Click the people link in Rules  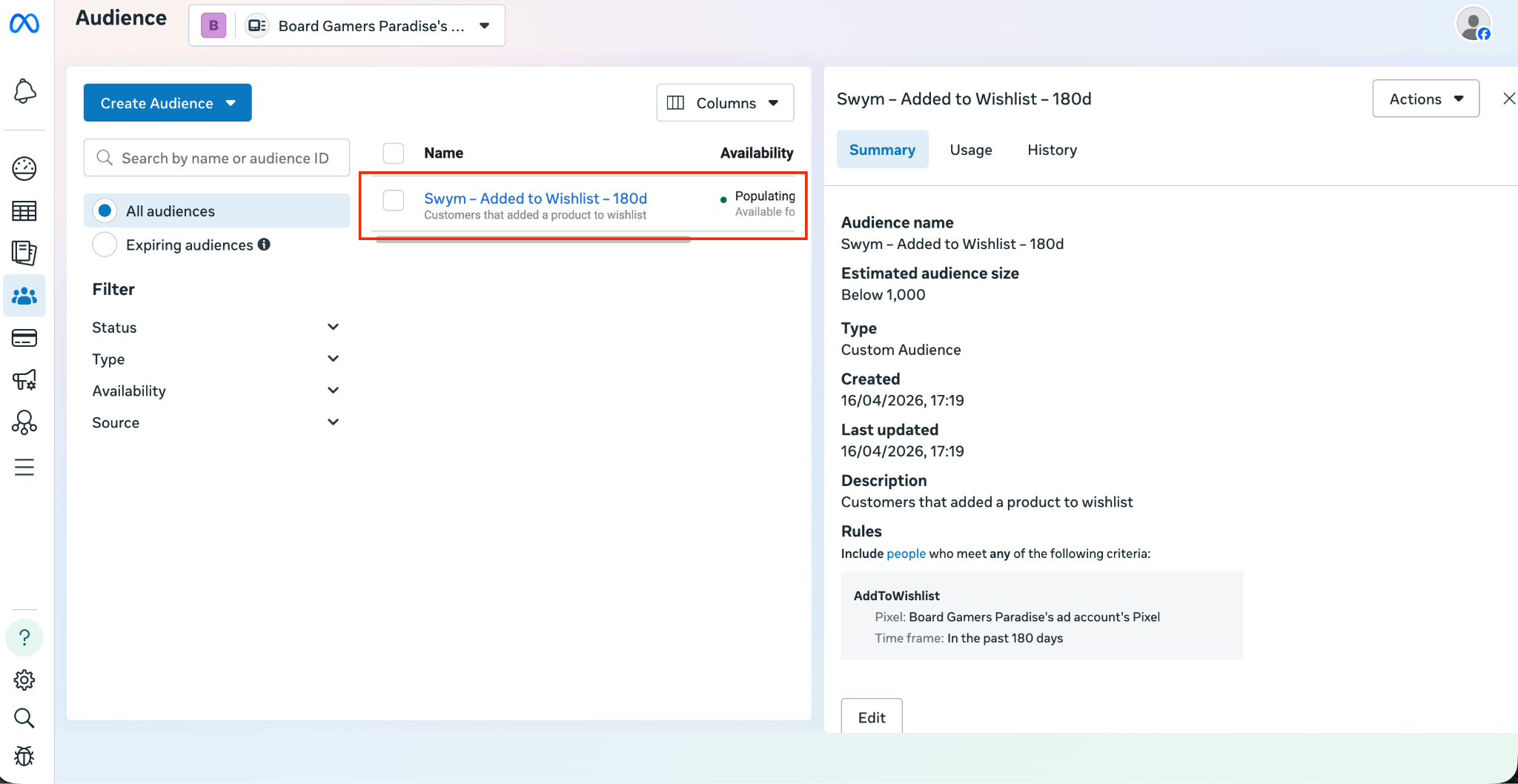click(x=906, y=554)
